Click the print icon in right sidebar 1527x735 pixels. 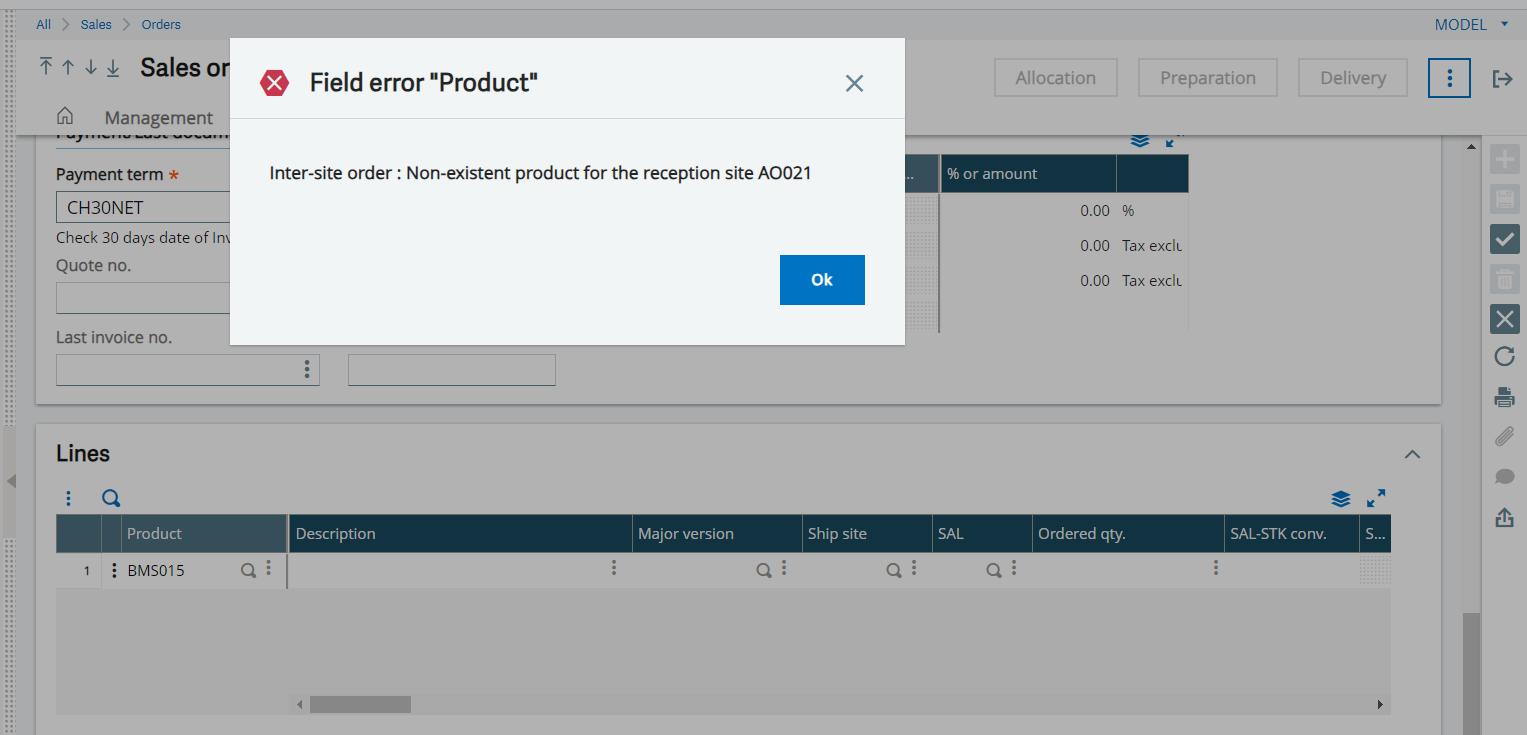(1504, 397)
